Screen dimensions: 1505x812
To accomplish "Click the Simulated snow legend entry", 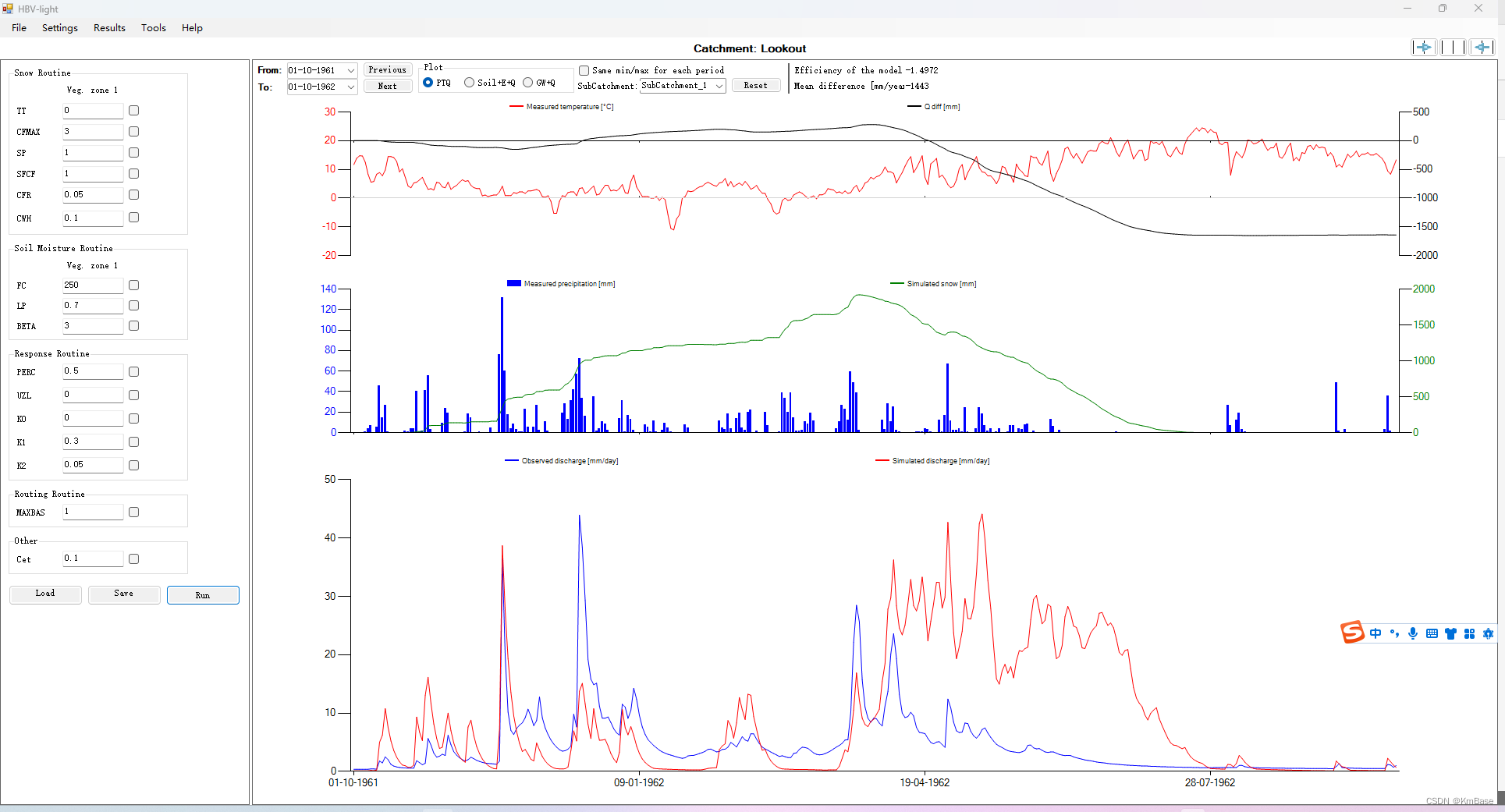I will coord(934,284).
